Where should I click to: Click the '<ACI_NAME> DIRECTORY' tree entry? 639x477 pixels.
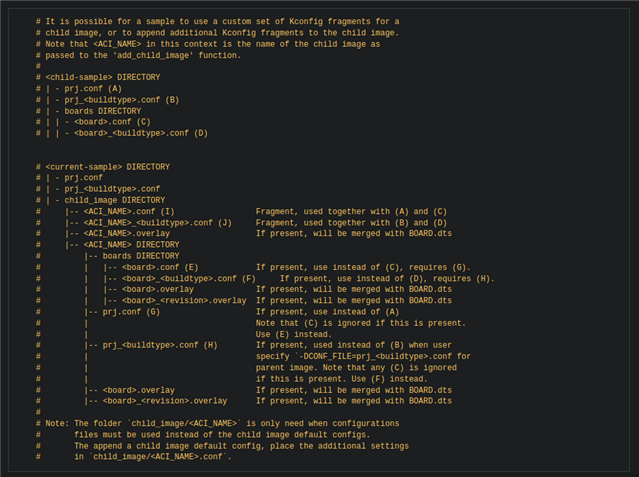[x=131, y=245]
